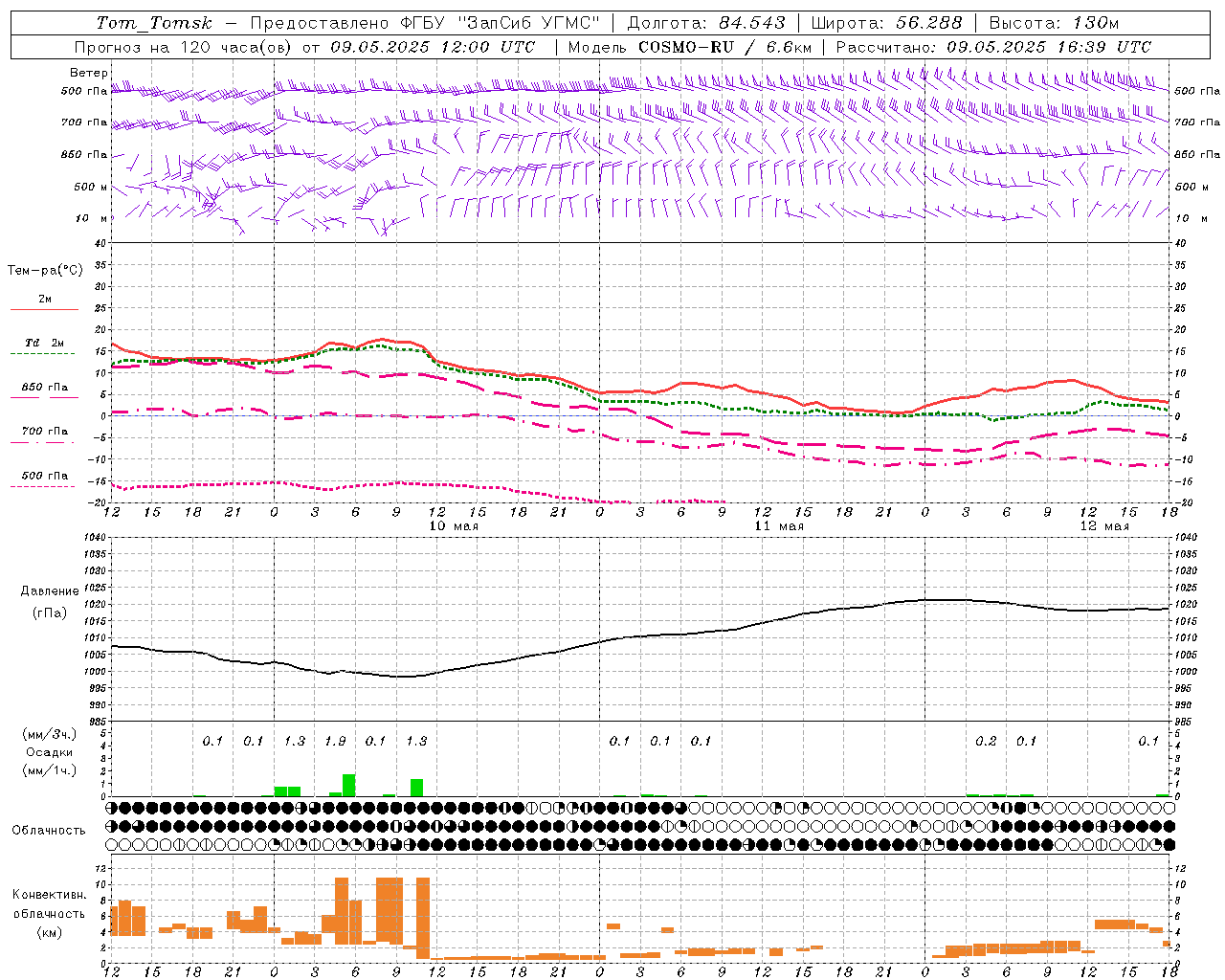Select the "(км)" convective cloud height unit
The width and height of the screenshot is (1225, 980).
coord(50,932)
